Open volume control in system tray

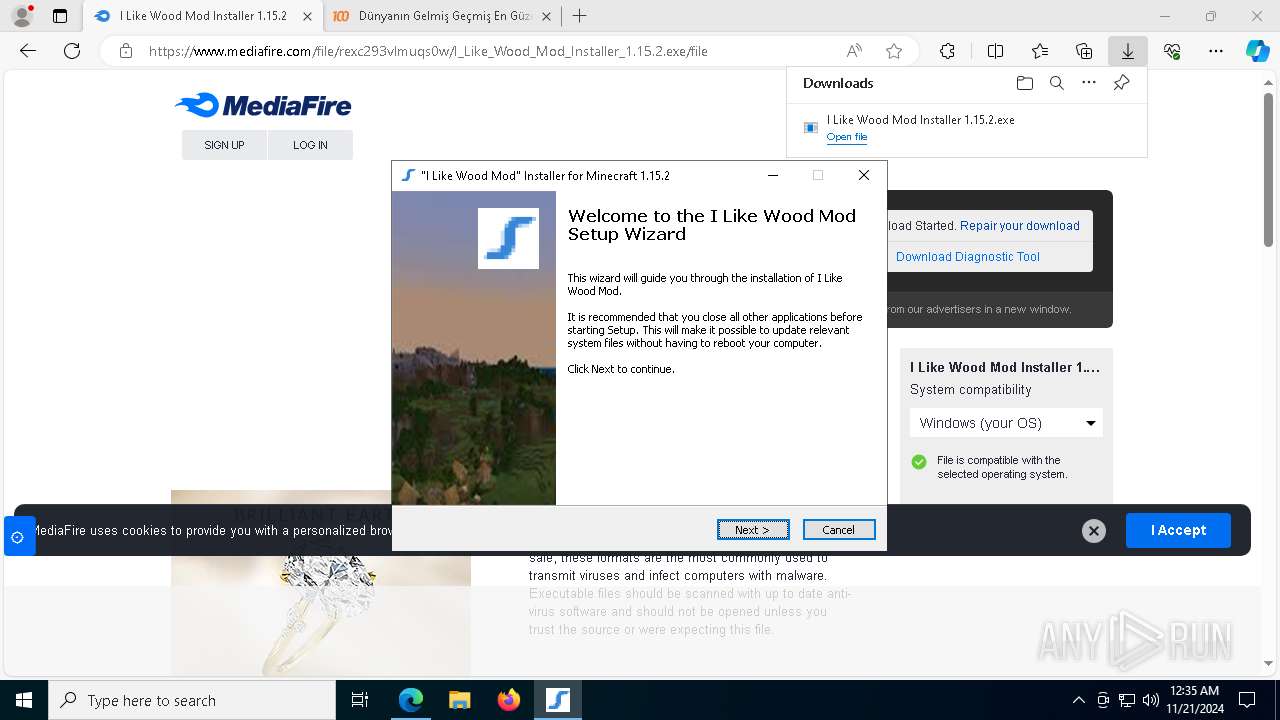coord(1150,700)
